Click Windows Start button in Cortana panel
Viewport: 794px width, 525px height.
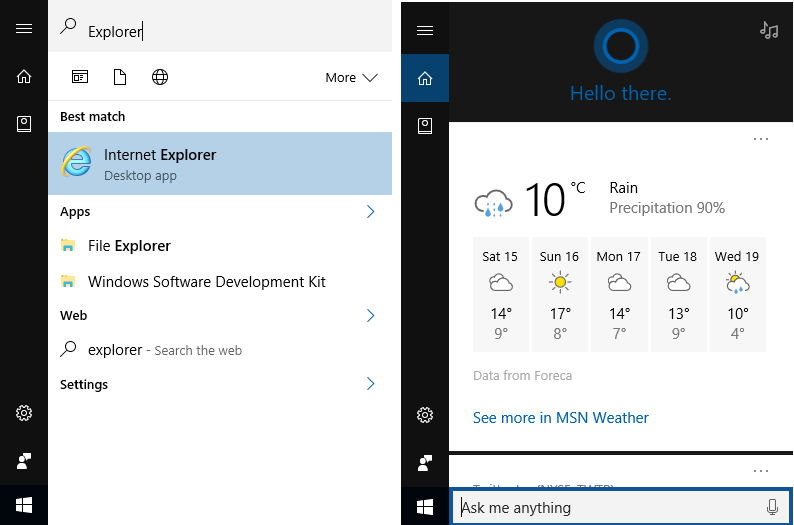425,506
